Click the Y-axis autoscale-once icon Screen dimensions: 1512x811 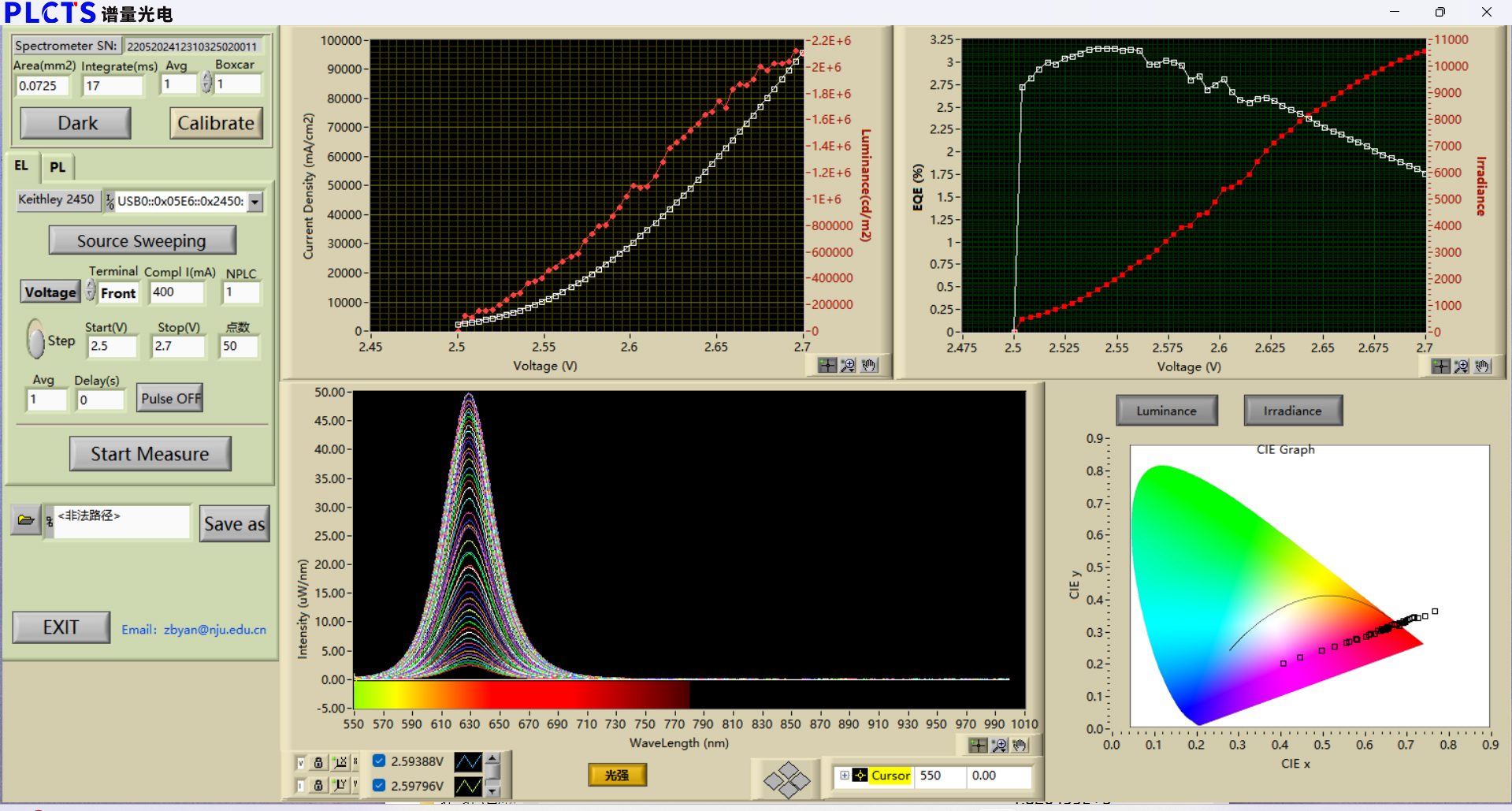pos(340,785)
